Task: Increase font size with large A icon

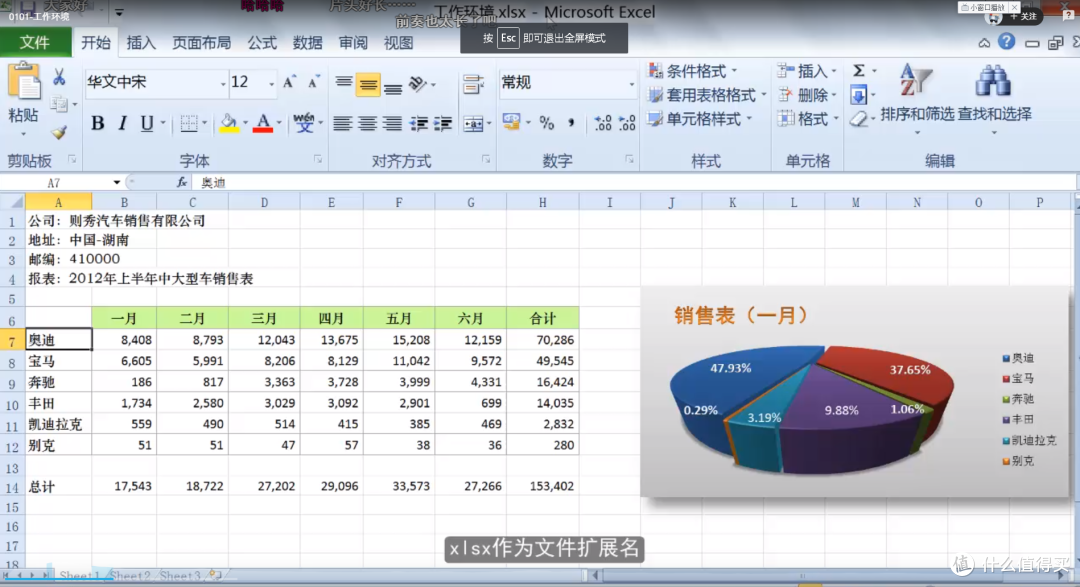Action: pos(289,83)
